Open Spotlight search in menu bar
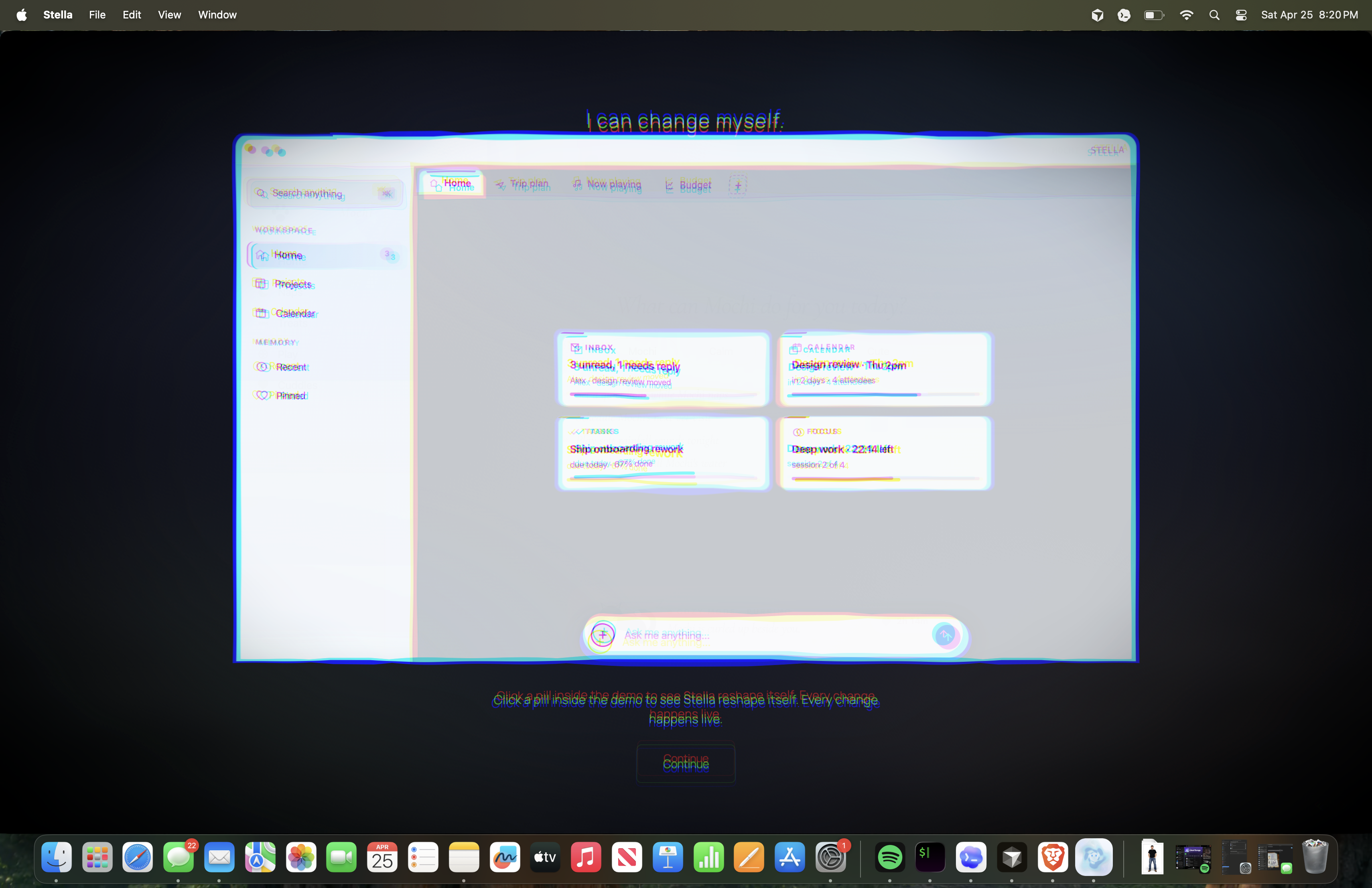Viewport: 1372px width, 888px height. 1214,15
